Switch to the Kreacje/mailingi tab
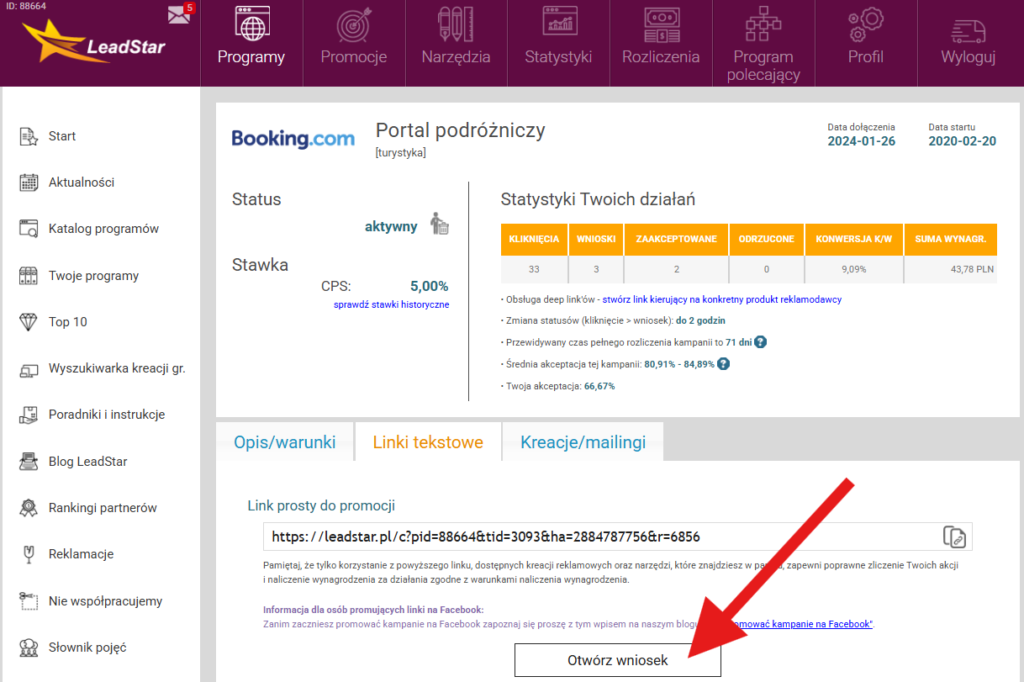This screenshot has height=682, width=1024. coord(583,442)
